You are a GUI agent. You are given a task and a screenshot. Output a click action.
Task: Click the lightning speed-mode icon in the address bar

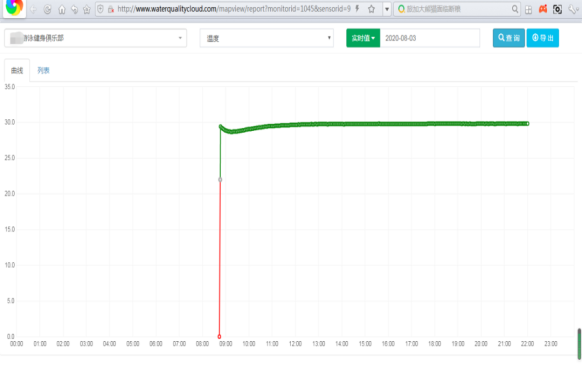click(357, 9)
